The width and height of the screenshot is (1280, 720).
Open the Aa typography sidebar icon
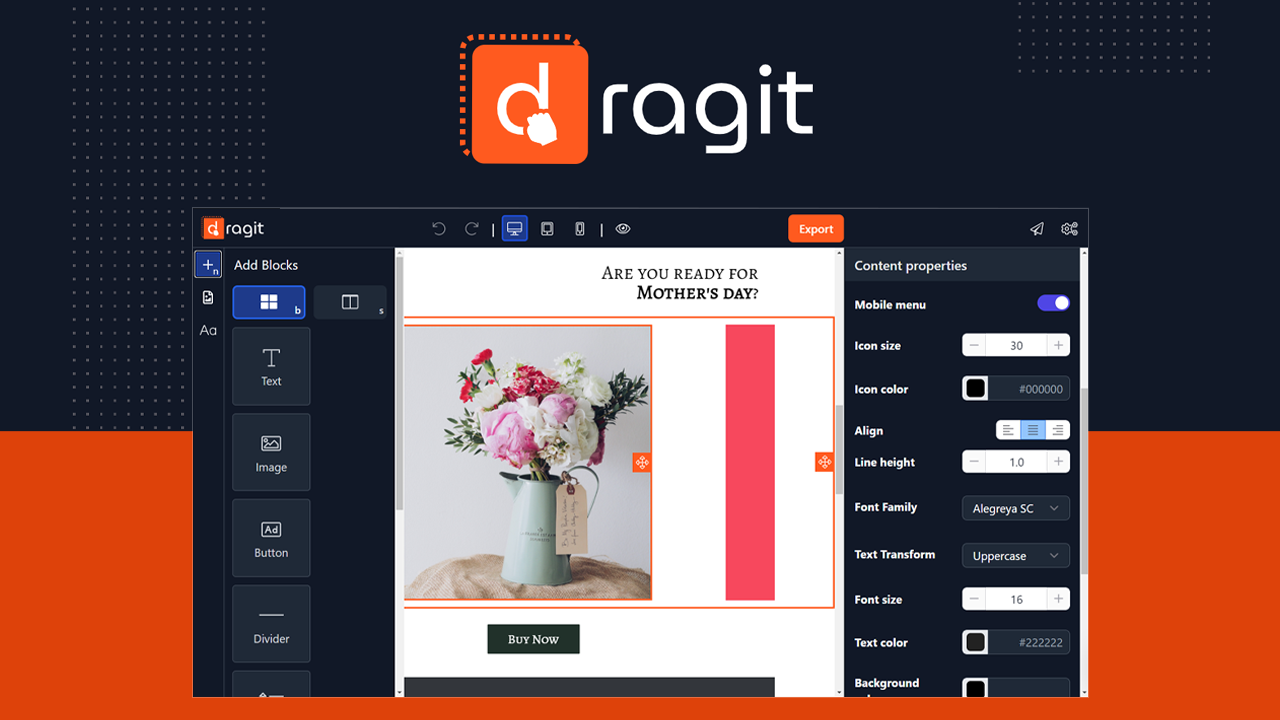point(208,330)
